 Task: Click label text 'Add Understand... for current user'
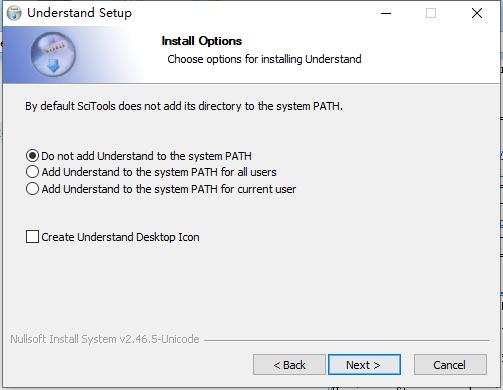pyautogui.click(x=169, y=189)
